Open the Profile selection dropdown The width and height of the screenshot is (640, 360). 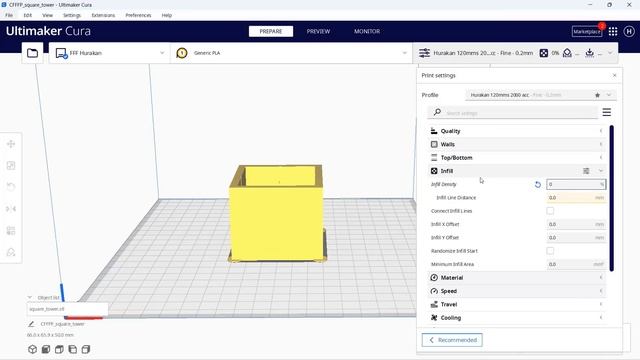(541, 95)
